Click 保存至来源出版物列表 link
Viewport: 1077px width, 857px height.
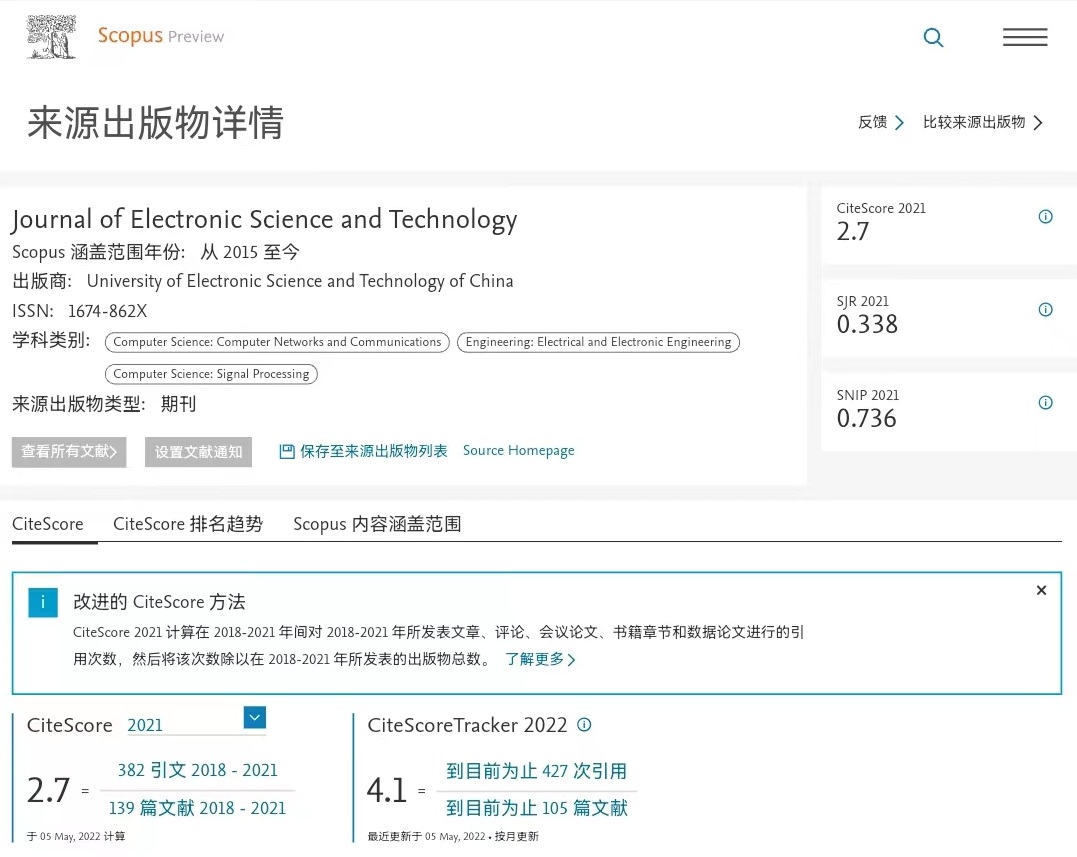click(x=364, y=452)
